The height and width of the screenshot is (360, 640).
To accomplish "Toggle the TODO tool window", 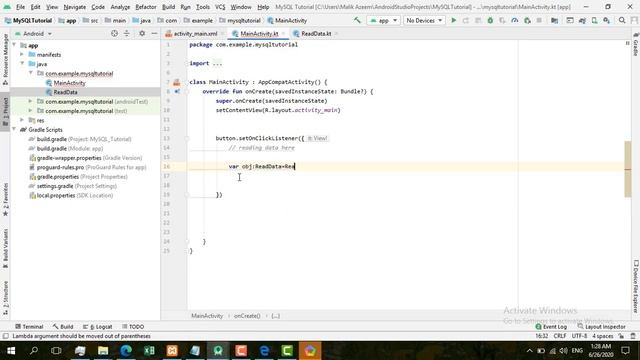I will point(133,327).
